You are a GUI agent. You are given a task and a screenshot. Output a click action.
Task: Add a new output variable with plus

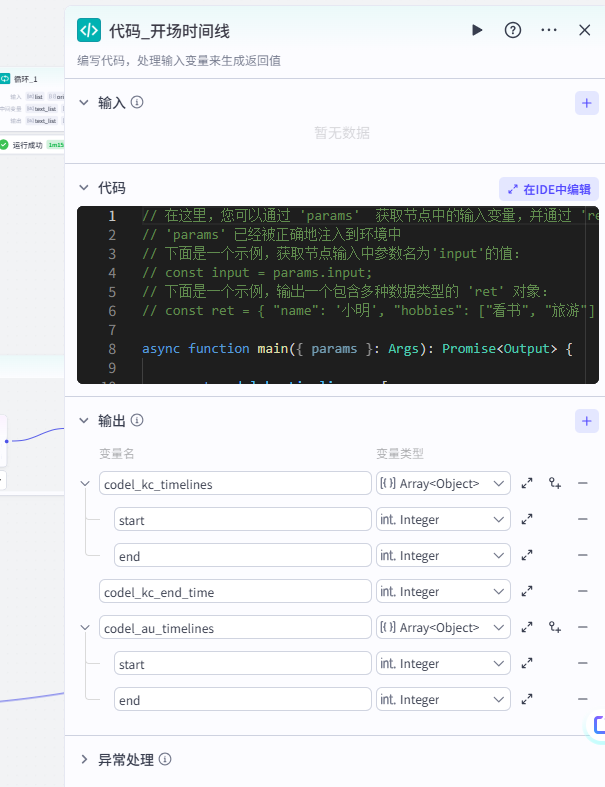click(x=586, y=421)
